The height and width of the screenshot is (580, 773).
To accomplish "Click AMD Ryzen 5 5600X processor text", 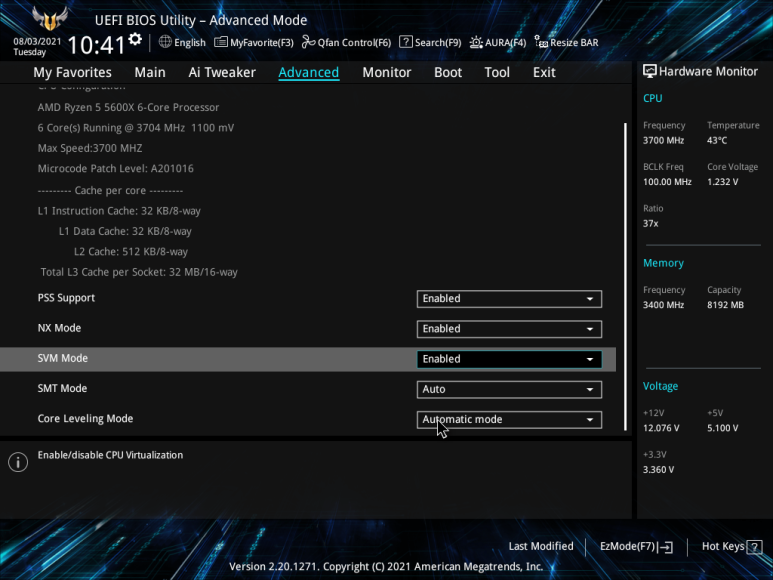I will coord(128,107).
